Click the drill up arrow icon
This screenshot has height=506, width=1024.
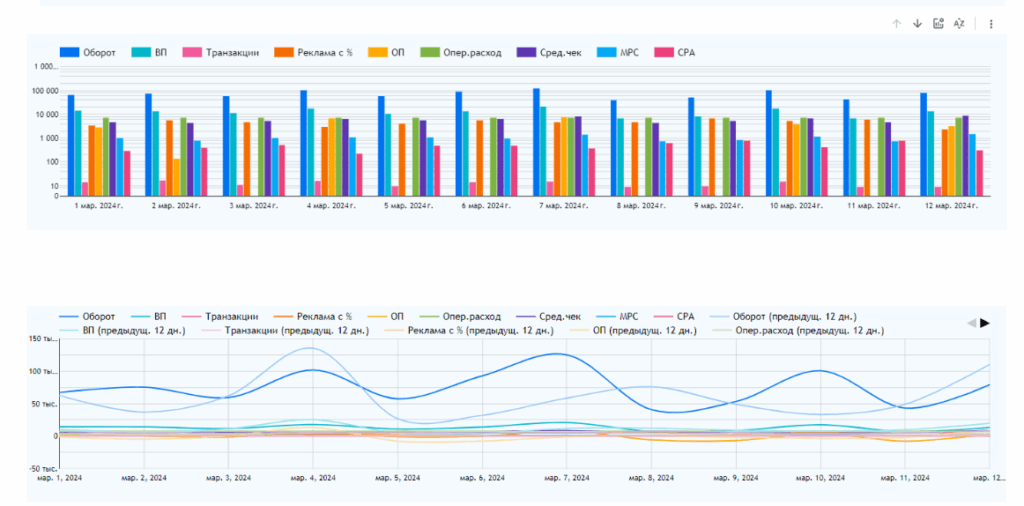[x=896, y=23]
